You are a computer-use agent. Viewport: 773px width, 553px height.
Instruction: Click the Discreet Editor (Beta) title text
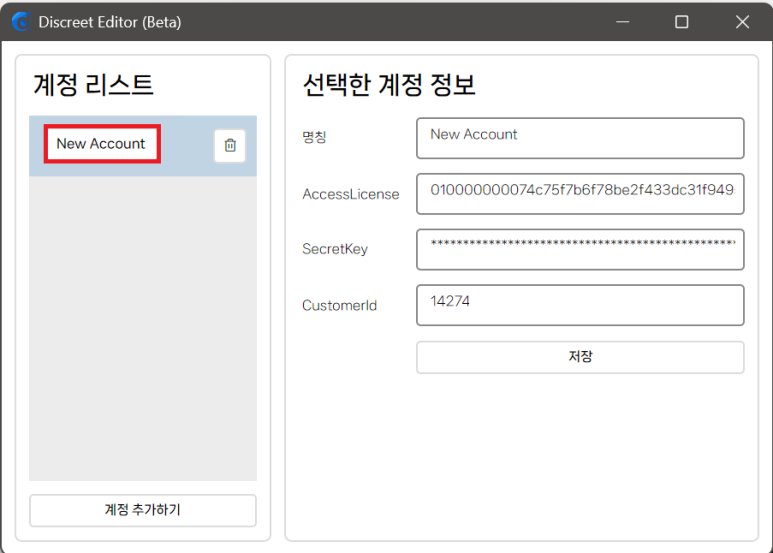click(110, 22)
